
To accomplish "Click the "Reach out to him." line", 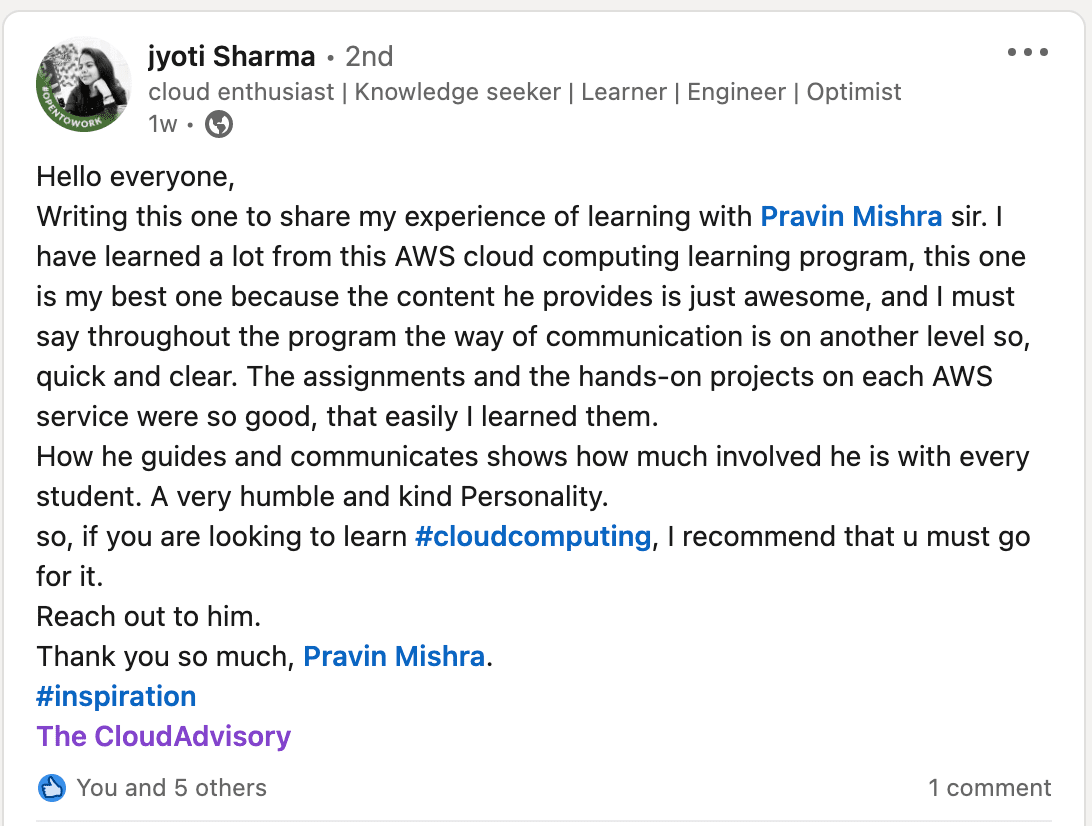I will [149, 616].
